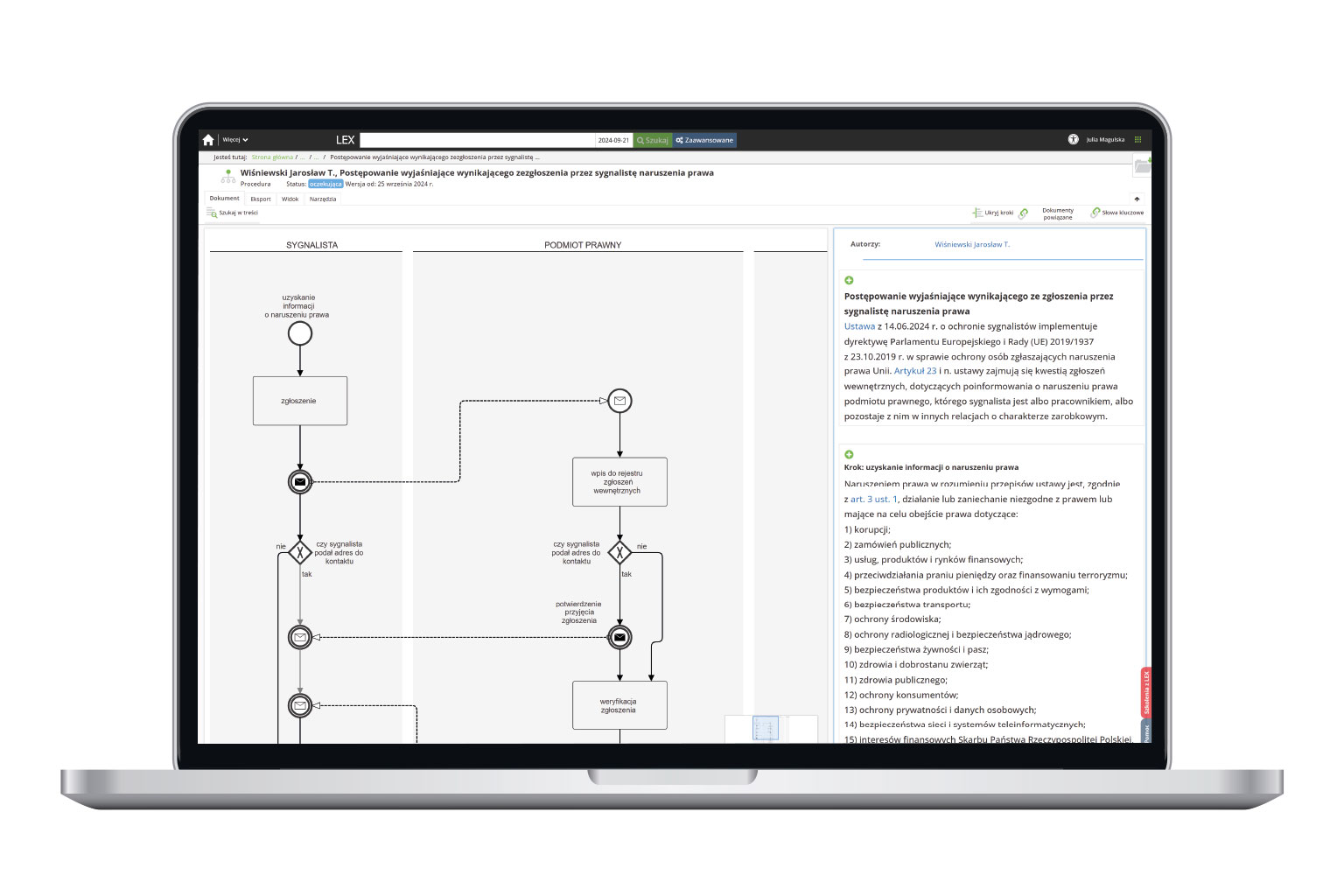Click the main LEX search input field

(477, 140)
